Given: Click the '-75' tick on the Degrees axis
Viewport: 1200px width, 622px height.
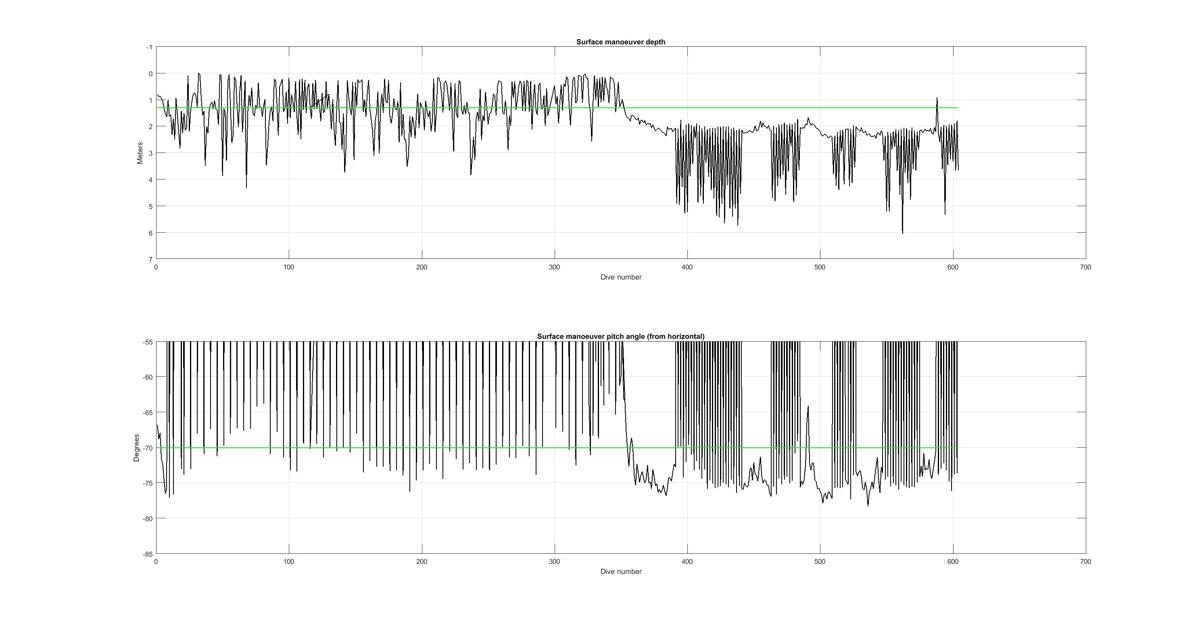Looking at the screenshot, I should click(147, 483).
